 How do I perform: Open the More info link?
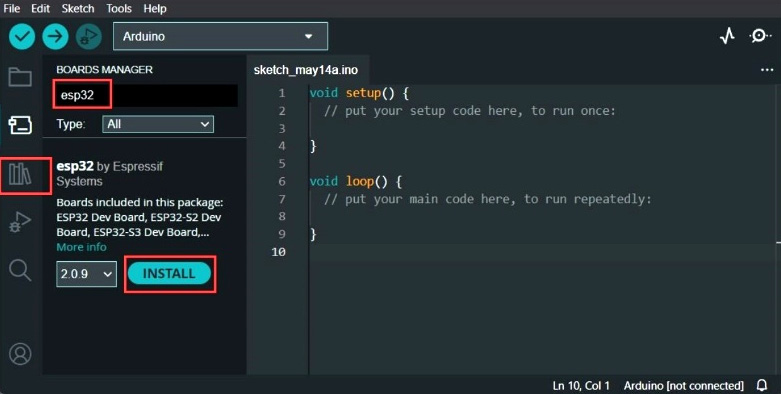tap(81, 247)
